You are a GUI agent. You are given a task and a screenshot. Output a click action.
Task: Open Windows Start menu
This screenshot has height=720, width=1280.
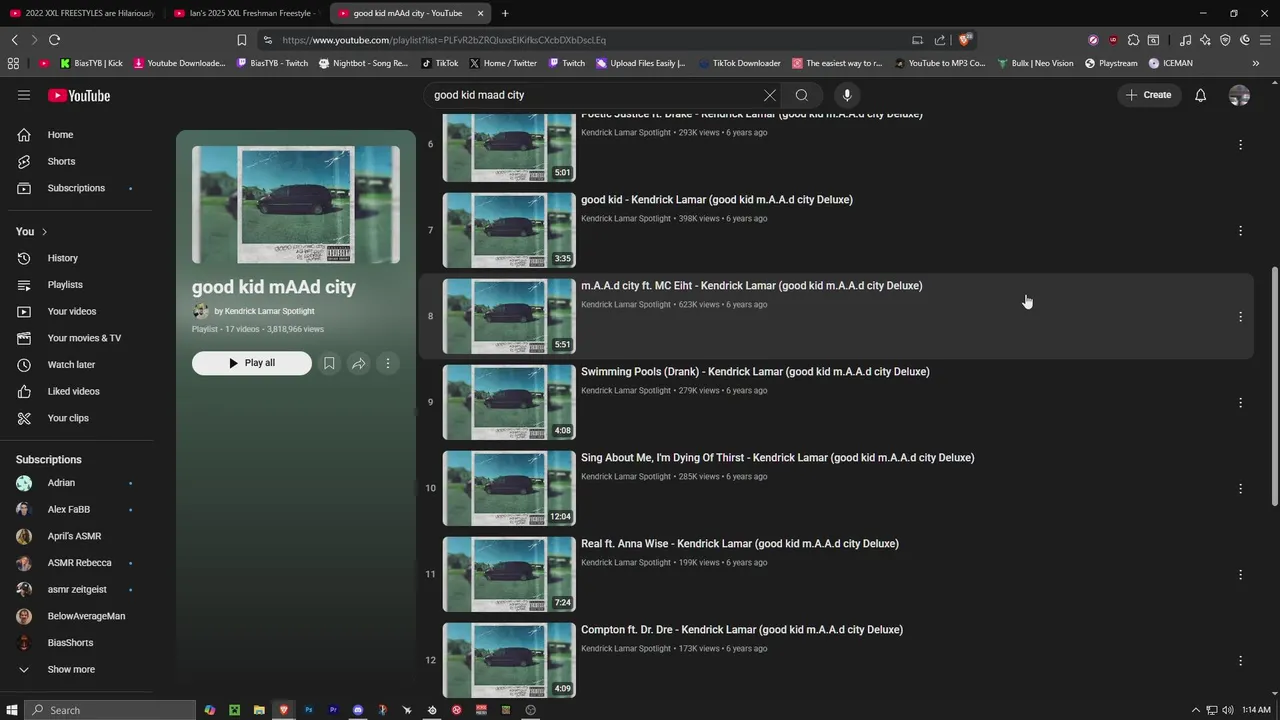(x=12, y=710)
